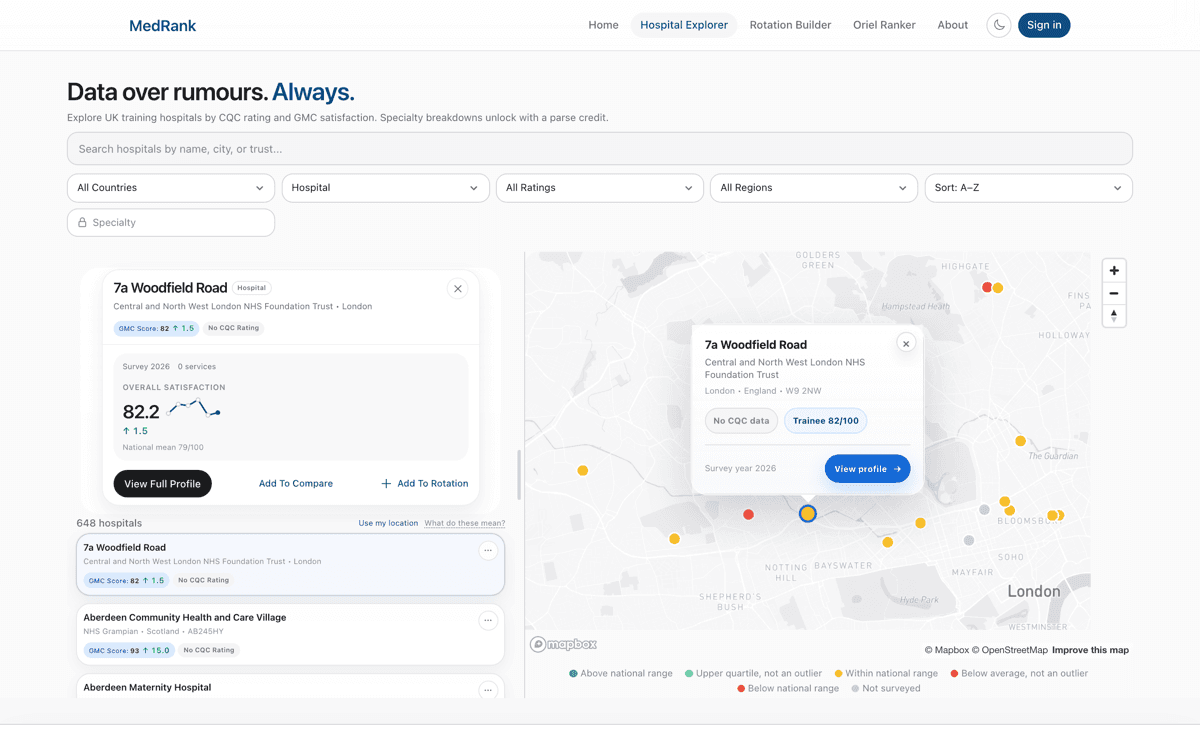Select the blue-ringed highlighted map marker

pyautogui.click(x=808, y=513)
